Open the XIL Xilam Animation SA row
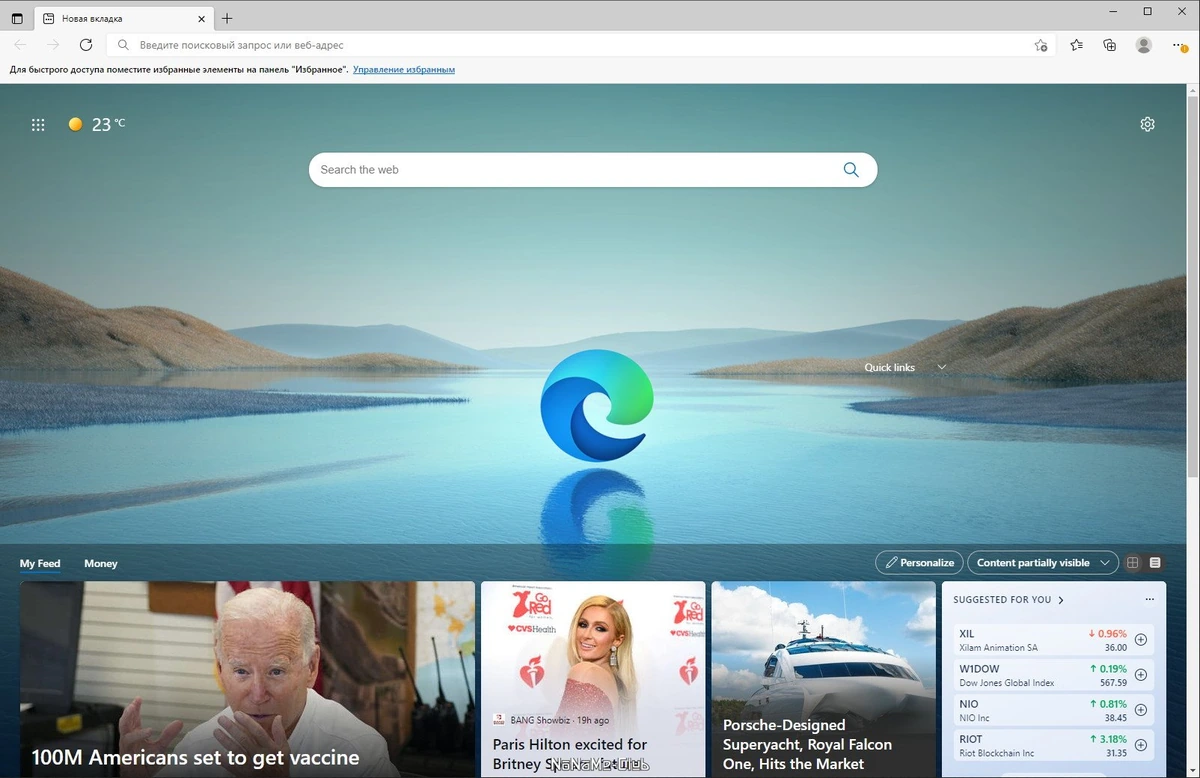 [x=1054, y=640]
